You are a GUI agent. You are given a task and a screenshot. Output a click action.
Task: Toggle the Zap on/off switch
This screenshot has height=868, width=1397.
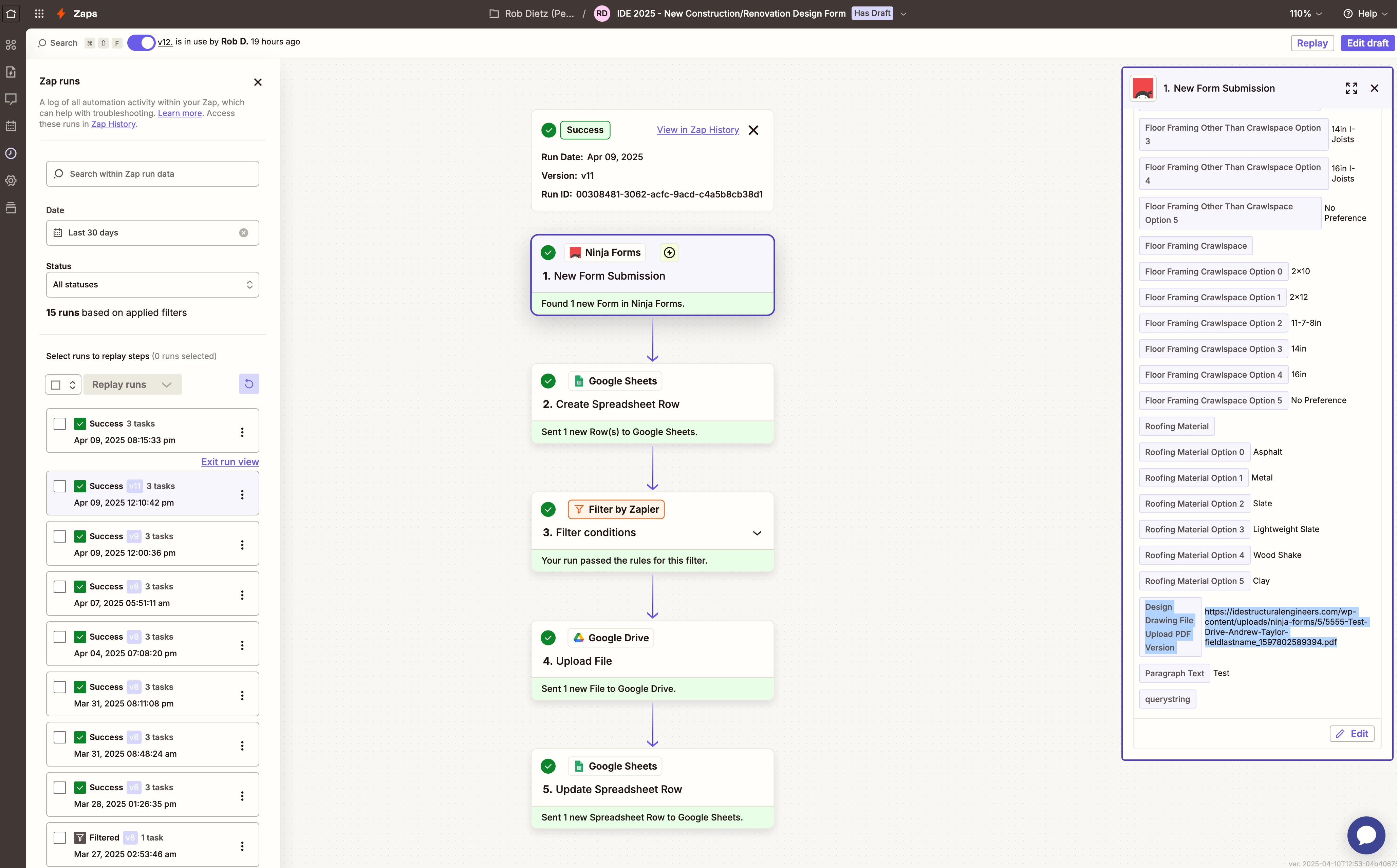coord(141,42)
